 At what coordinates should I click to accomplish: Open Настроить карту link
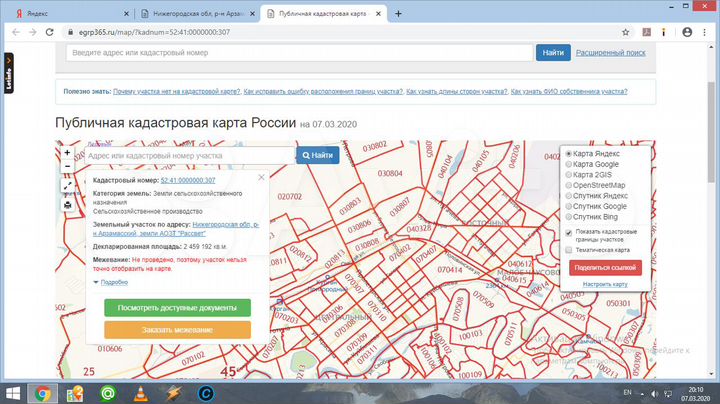click(x=605, y=285)
